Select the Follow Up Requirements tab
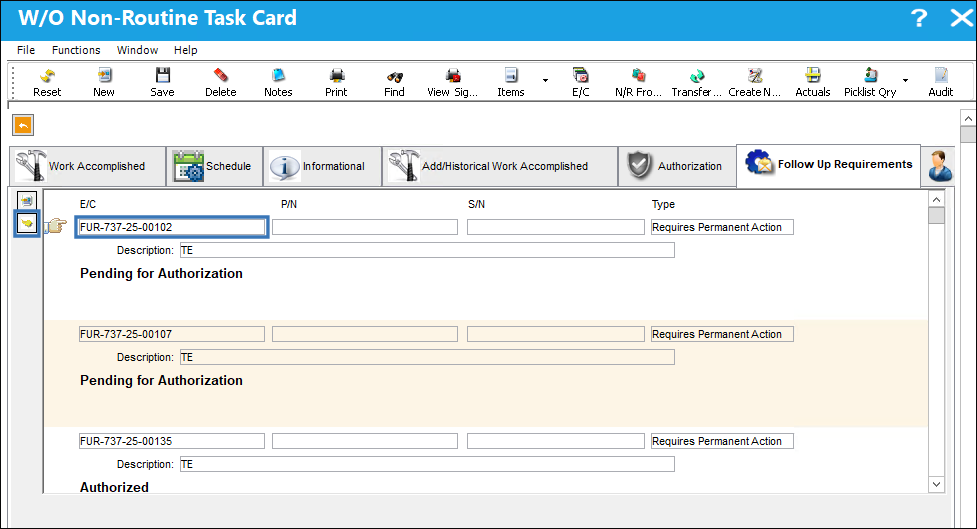The image size is (977, 529). 828,165
